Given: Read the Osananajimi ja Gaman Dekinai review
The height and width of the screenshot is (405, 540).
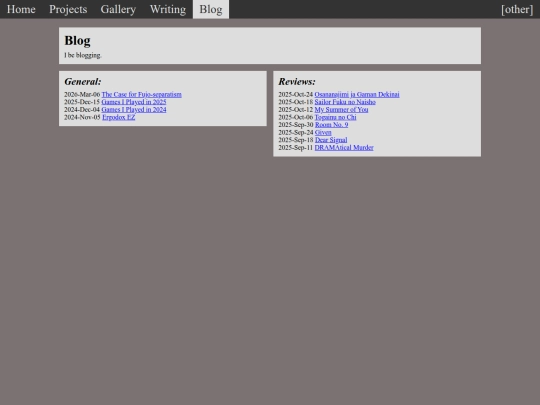Looking at the screenshot, I should click(357, 94).
